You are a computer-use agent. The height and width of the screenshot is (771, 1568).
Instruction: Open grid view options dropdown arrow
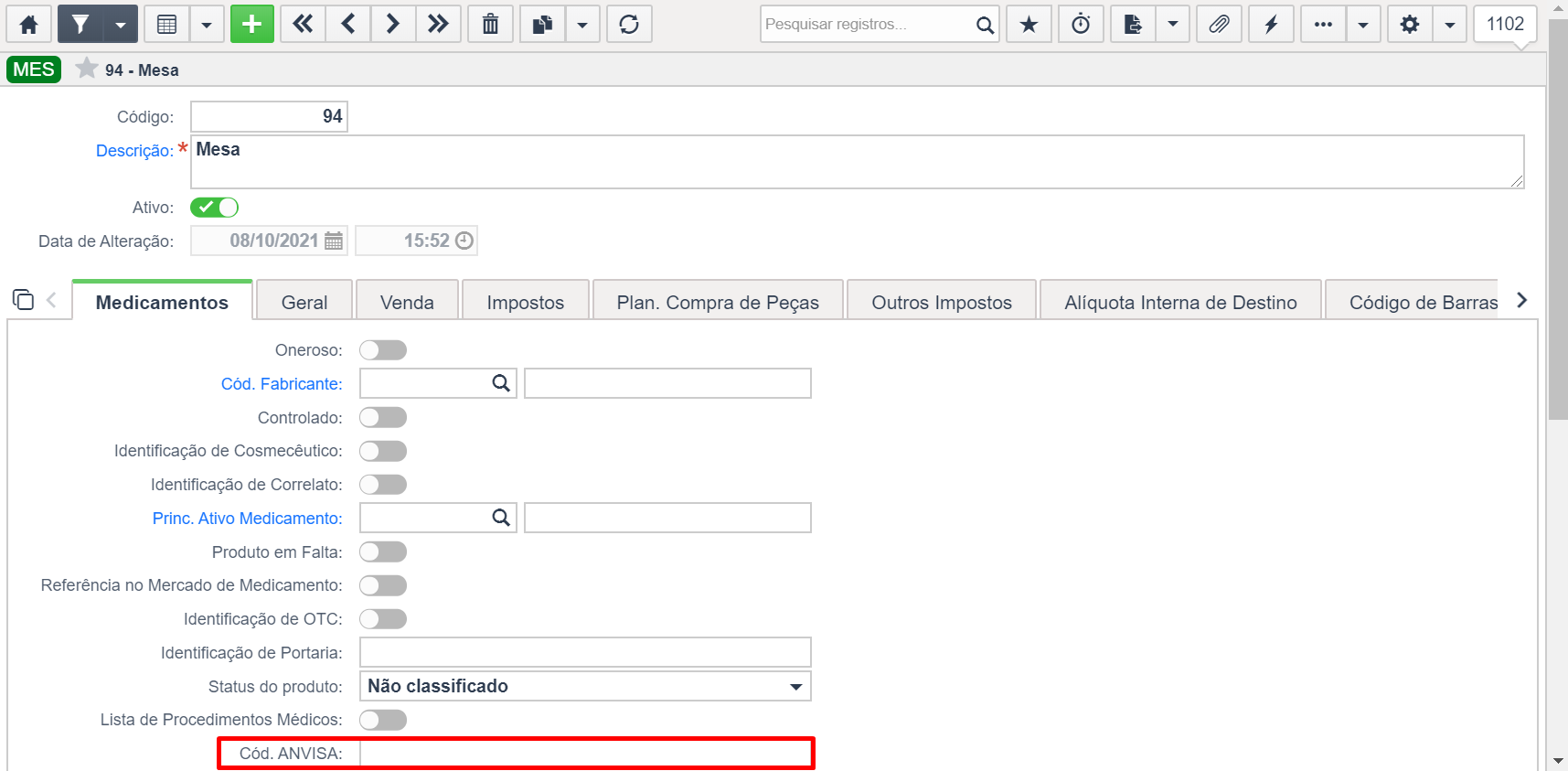click(207, 24)
